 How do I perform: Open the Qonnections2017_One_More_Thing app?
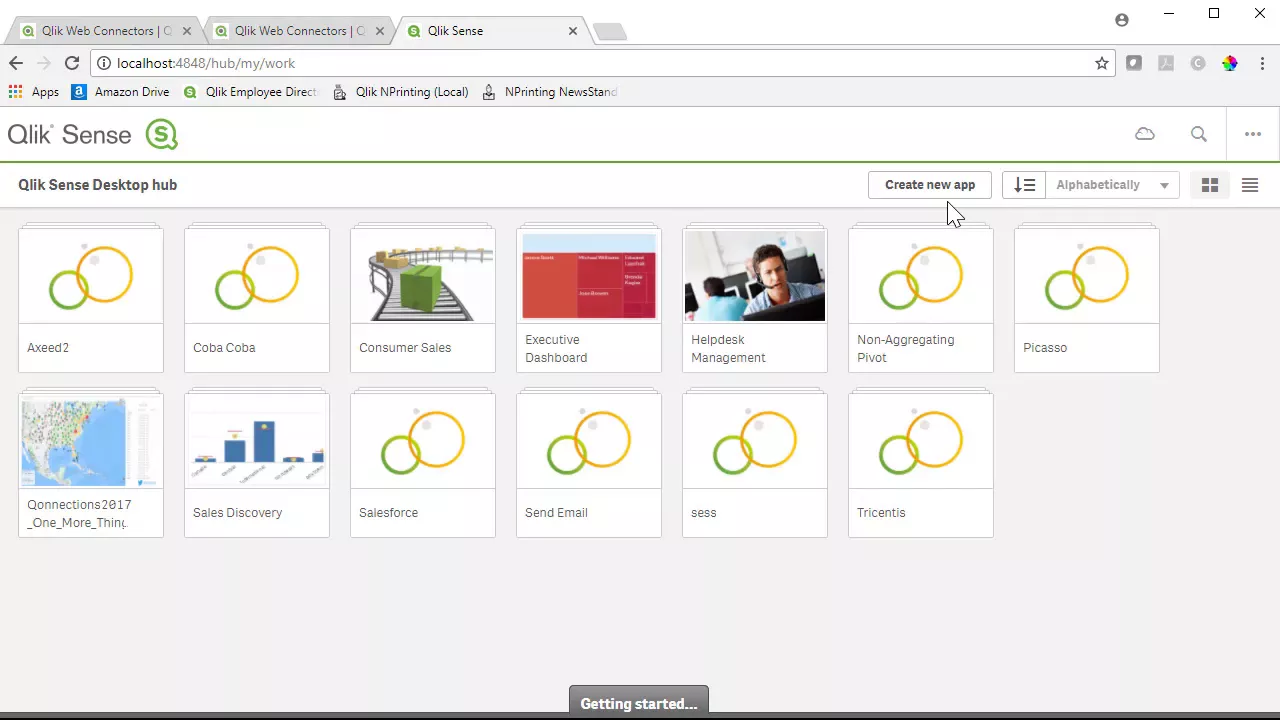point(91,465)
